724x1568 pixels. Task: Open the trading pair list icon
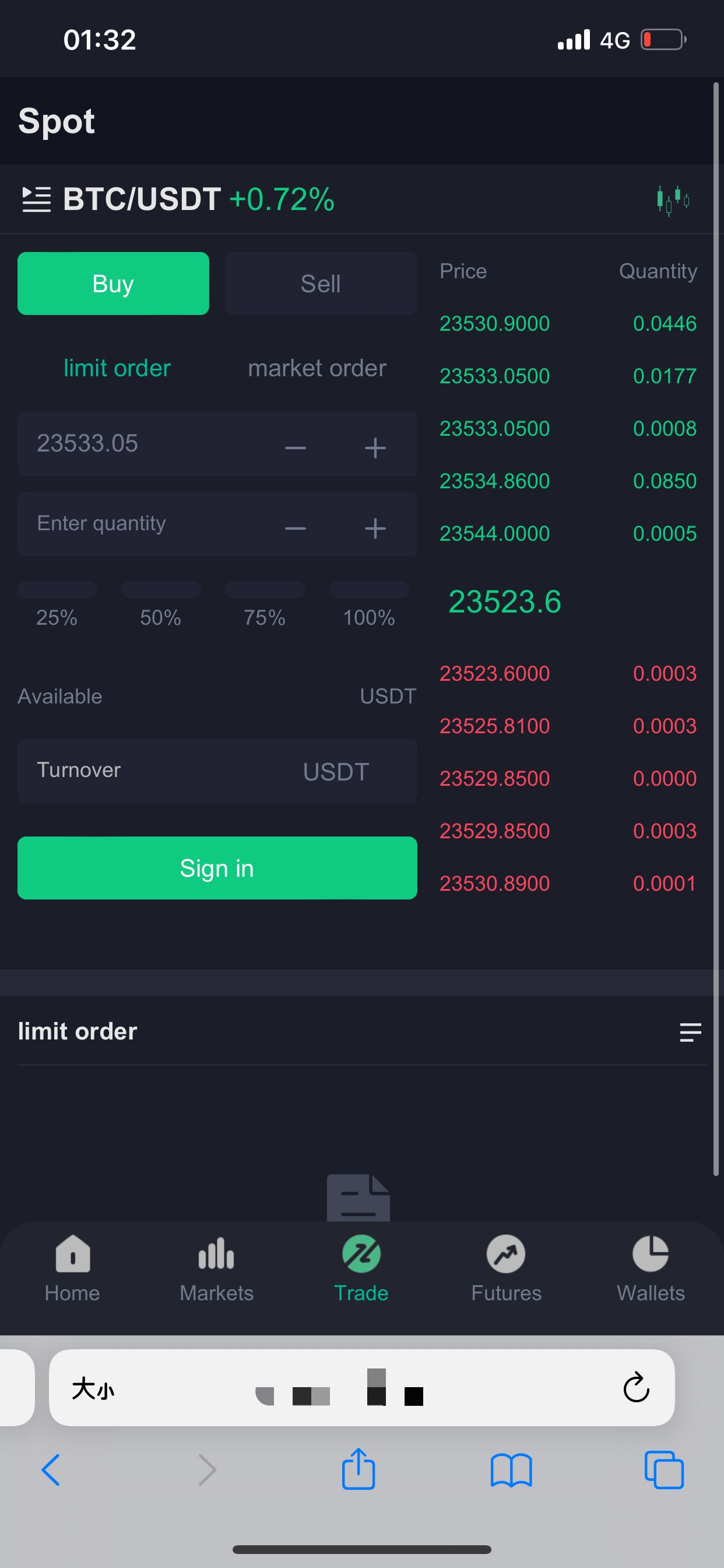click(x=36, y=199)
